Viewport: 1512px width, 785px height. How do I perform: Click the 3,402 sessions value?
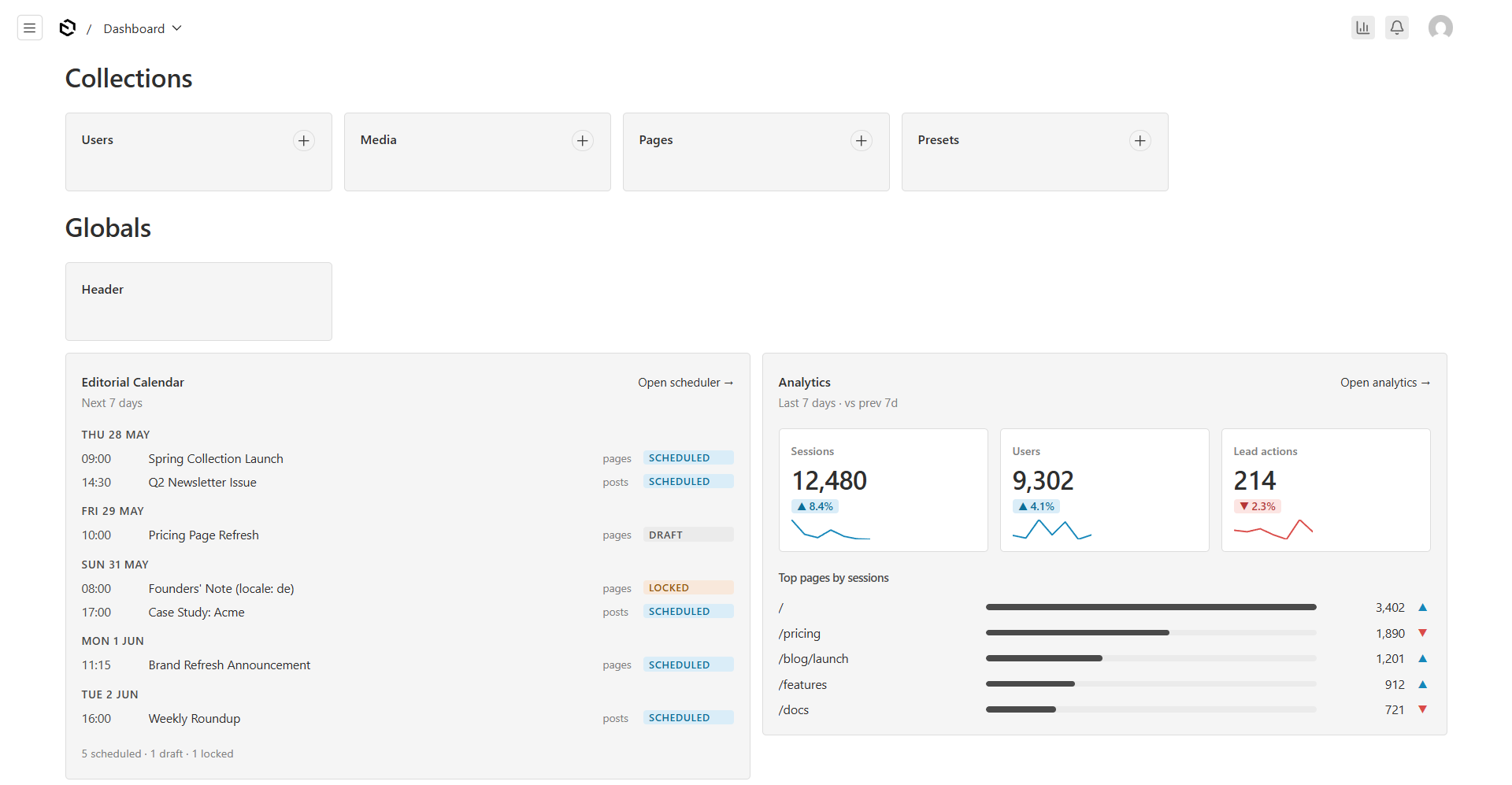tap(1390, 608)
